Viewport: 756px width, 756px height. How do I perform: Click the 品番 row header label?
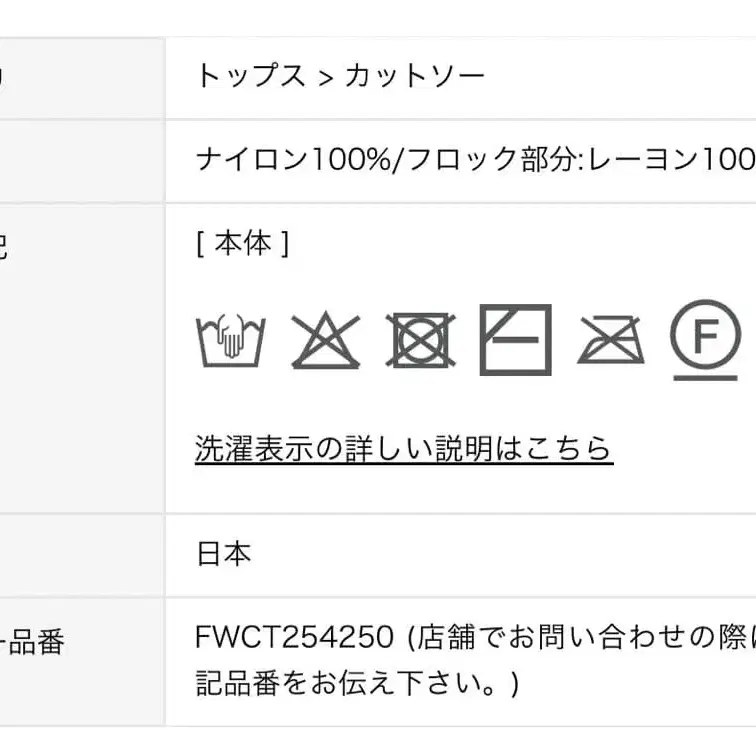click(38, 642)
